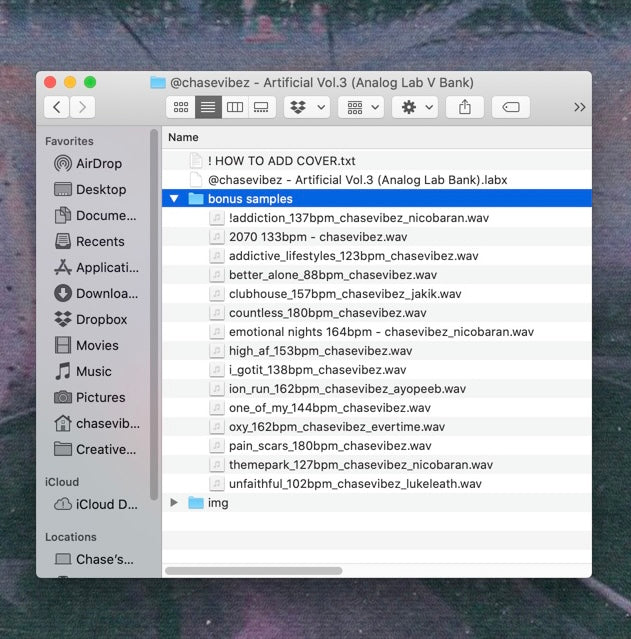Select oxy_162bpm_chasevibez_evertime.wav
The image size is (631, 639).
pos(377,427)
